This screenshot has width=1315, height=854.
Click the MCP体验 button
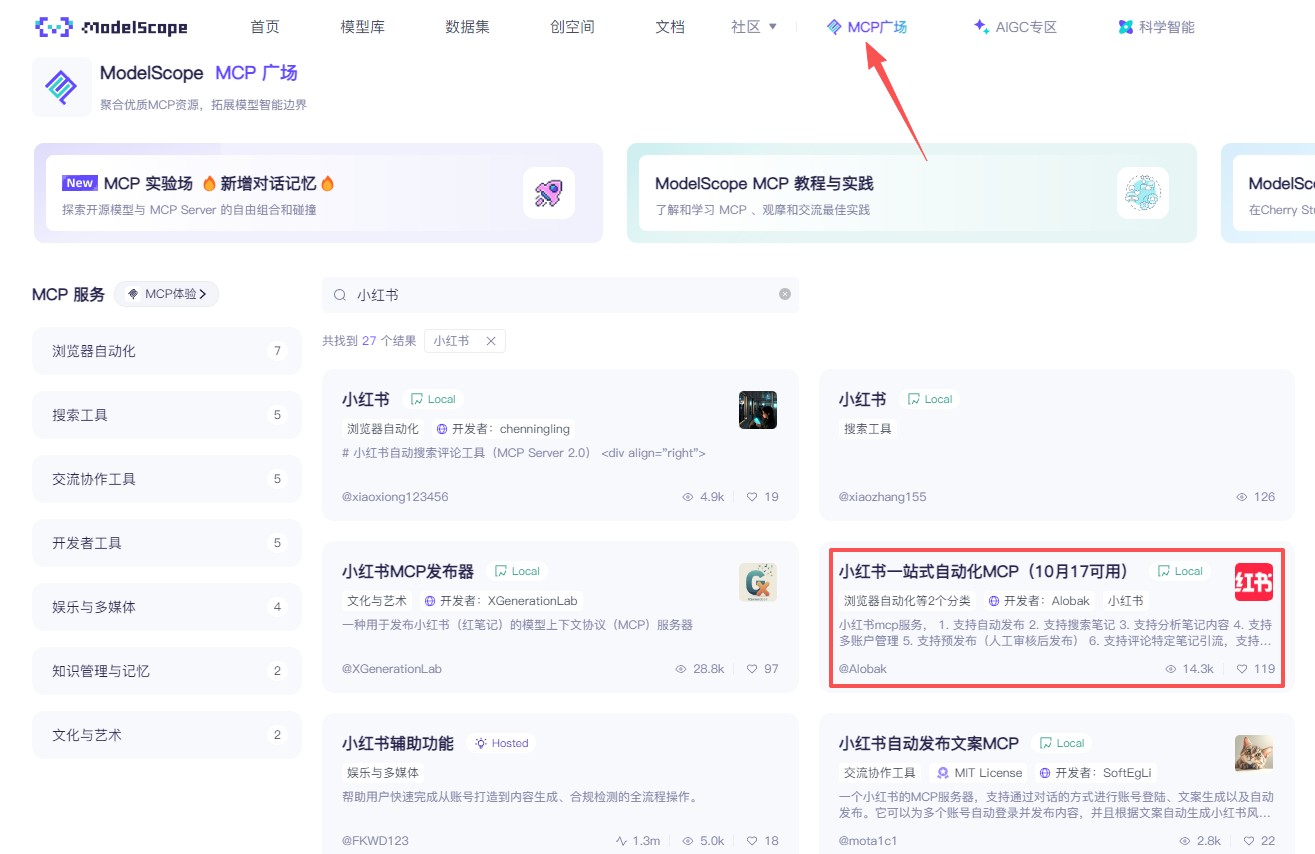pos(166,294)
